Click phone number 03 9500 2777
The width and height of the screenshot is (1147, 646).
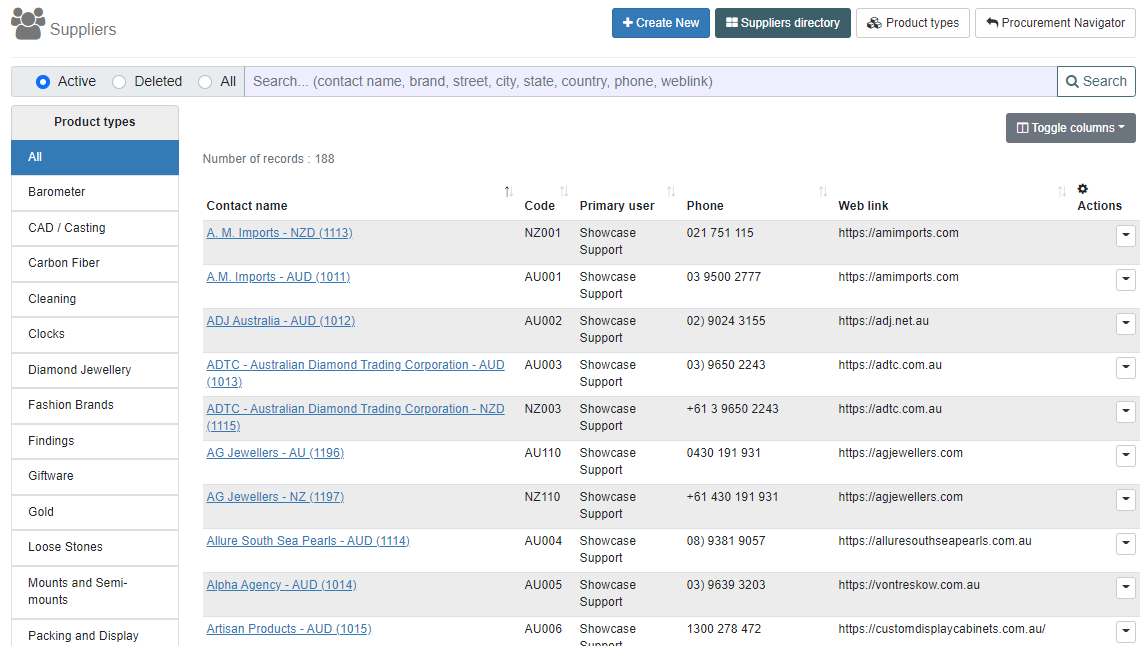coord(723,277)
